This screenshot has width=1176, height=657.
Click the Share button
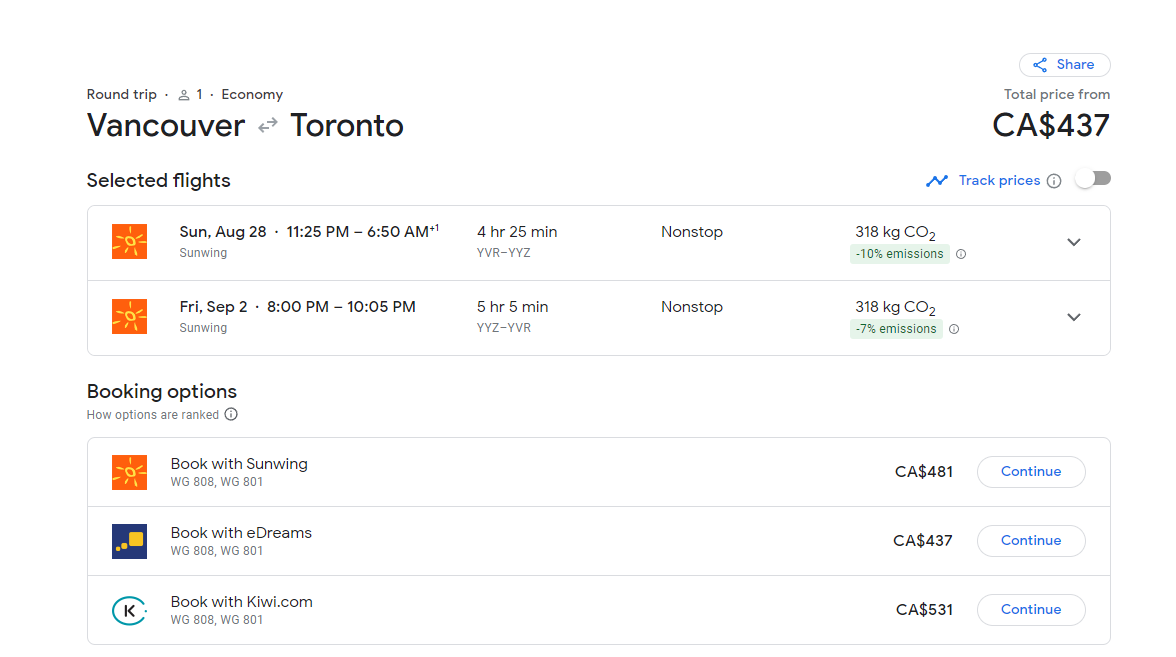pos(1064,65)
